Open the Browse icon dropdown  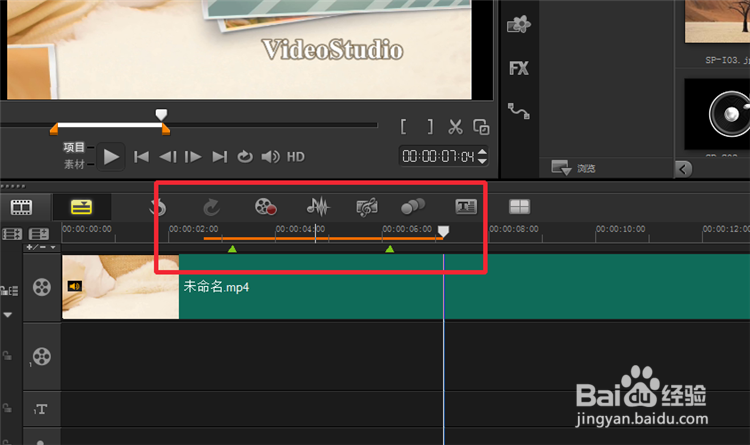click(x=561, y=168)
